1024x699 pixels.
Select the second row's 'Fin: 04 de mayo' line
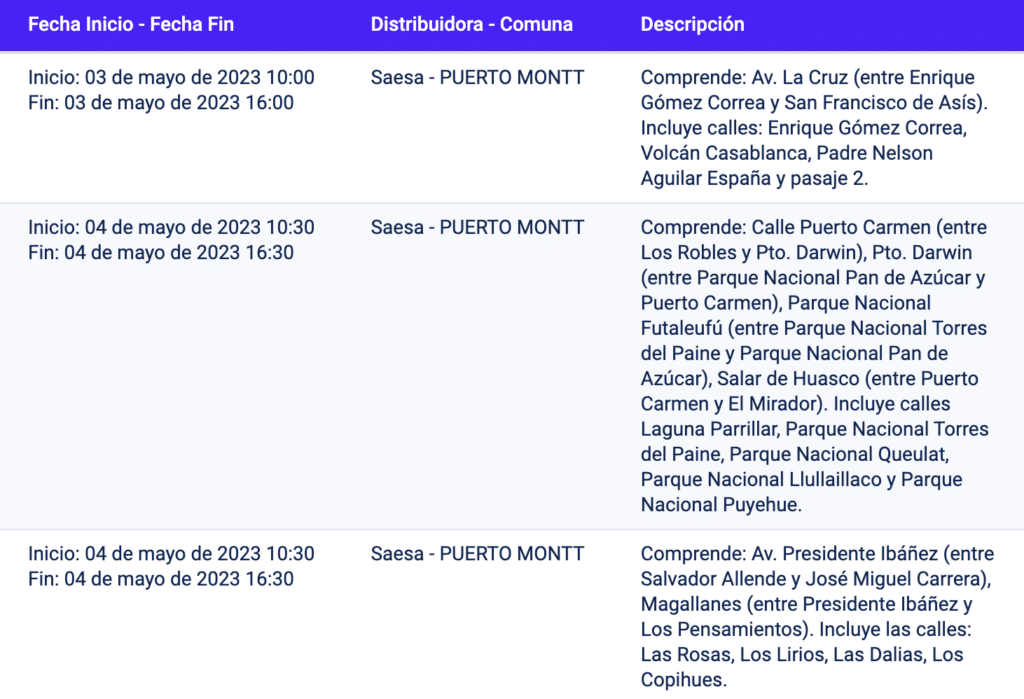coord(161,253)
